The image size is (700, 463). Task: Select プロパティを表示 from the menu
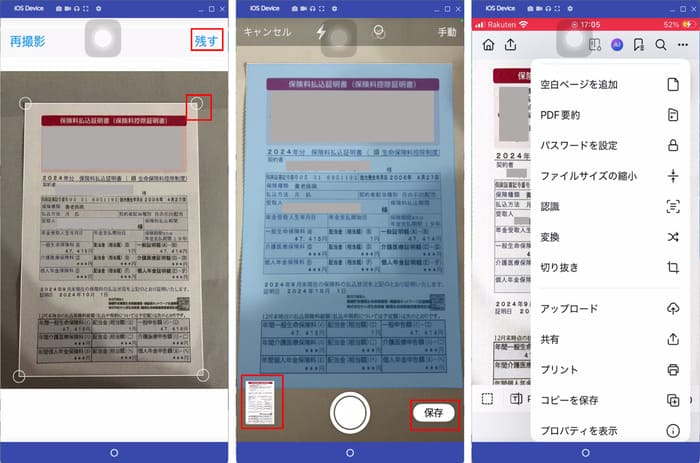point(610,430)
